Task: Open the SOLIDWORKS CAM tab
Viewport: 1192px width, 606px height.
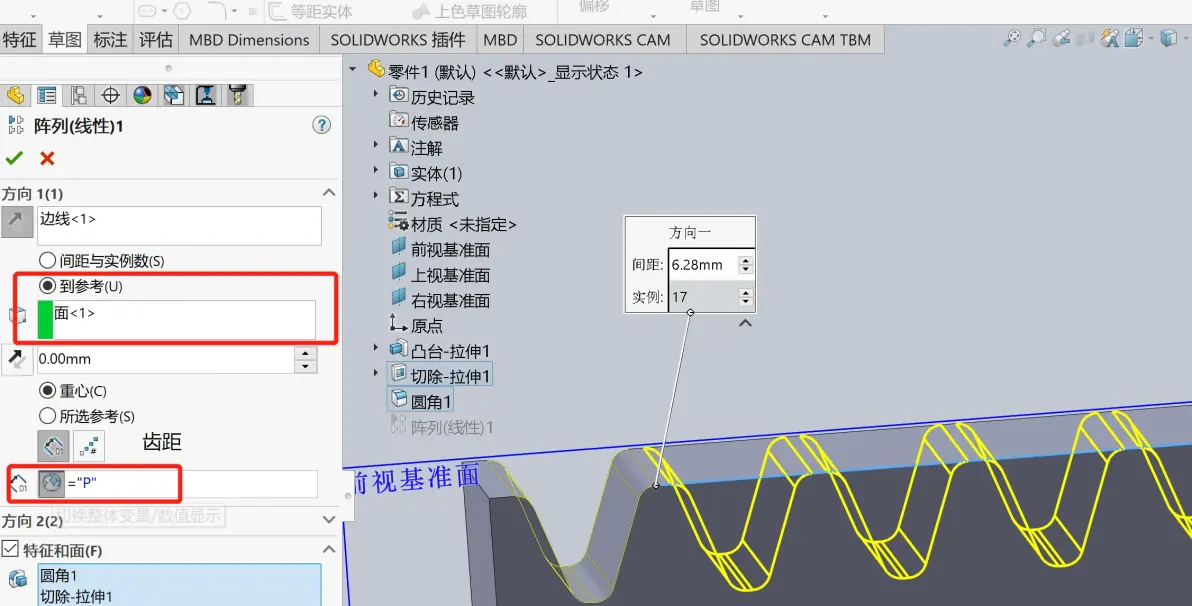Action: click(x=603, y=40)
